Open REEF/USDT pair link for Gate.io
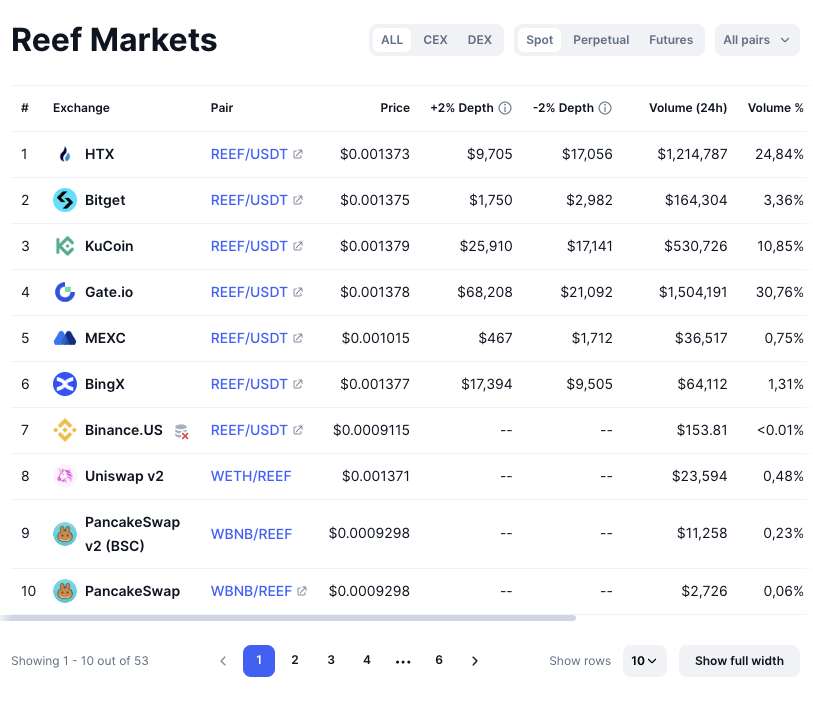Viewport: 813px width, 704px height. click(x=249, y=292)
